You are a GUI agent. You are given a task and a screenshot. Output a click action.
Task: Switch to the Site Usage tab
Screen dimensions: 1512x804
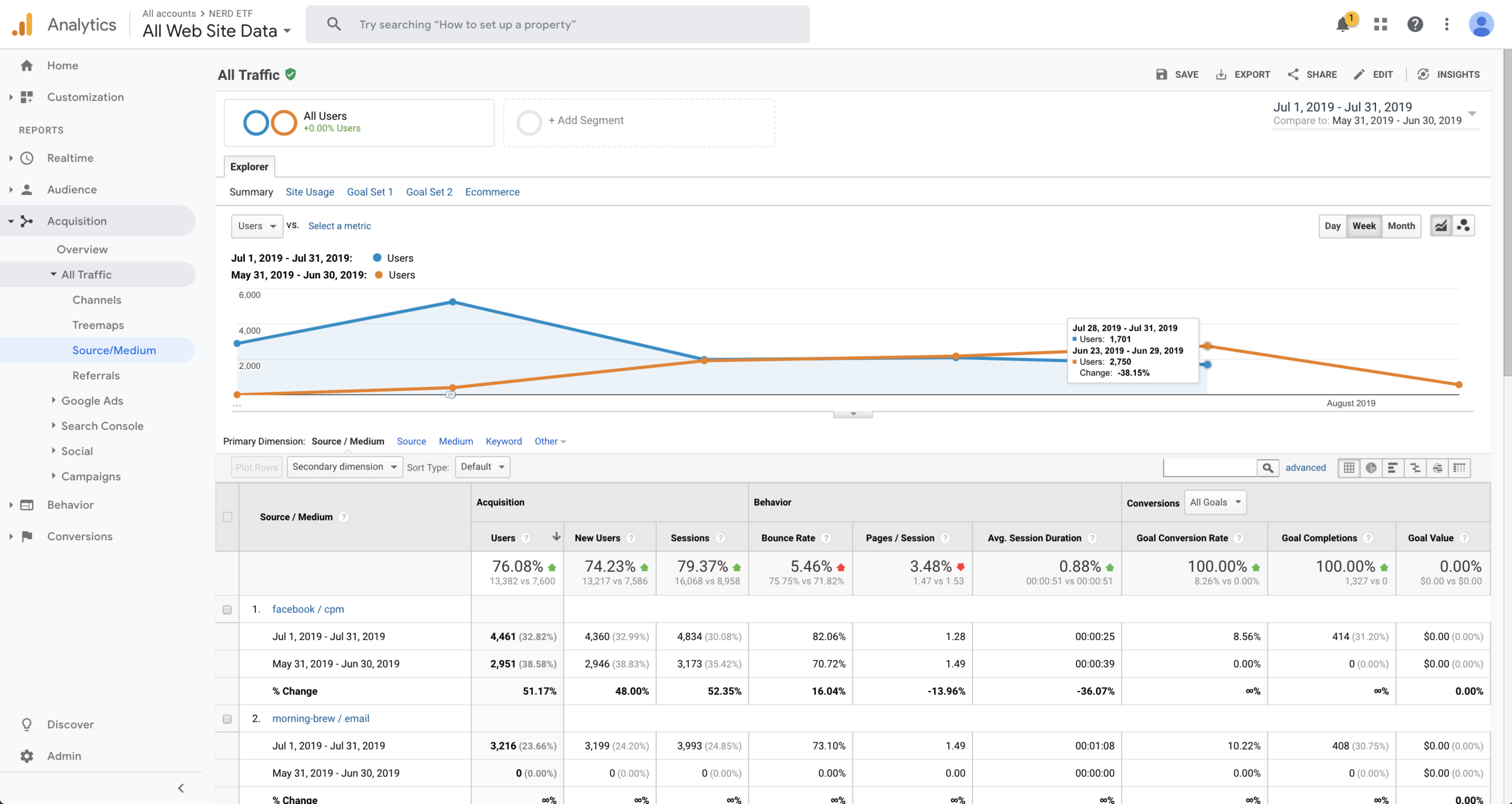click(x=310, y=192)
